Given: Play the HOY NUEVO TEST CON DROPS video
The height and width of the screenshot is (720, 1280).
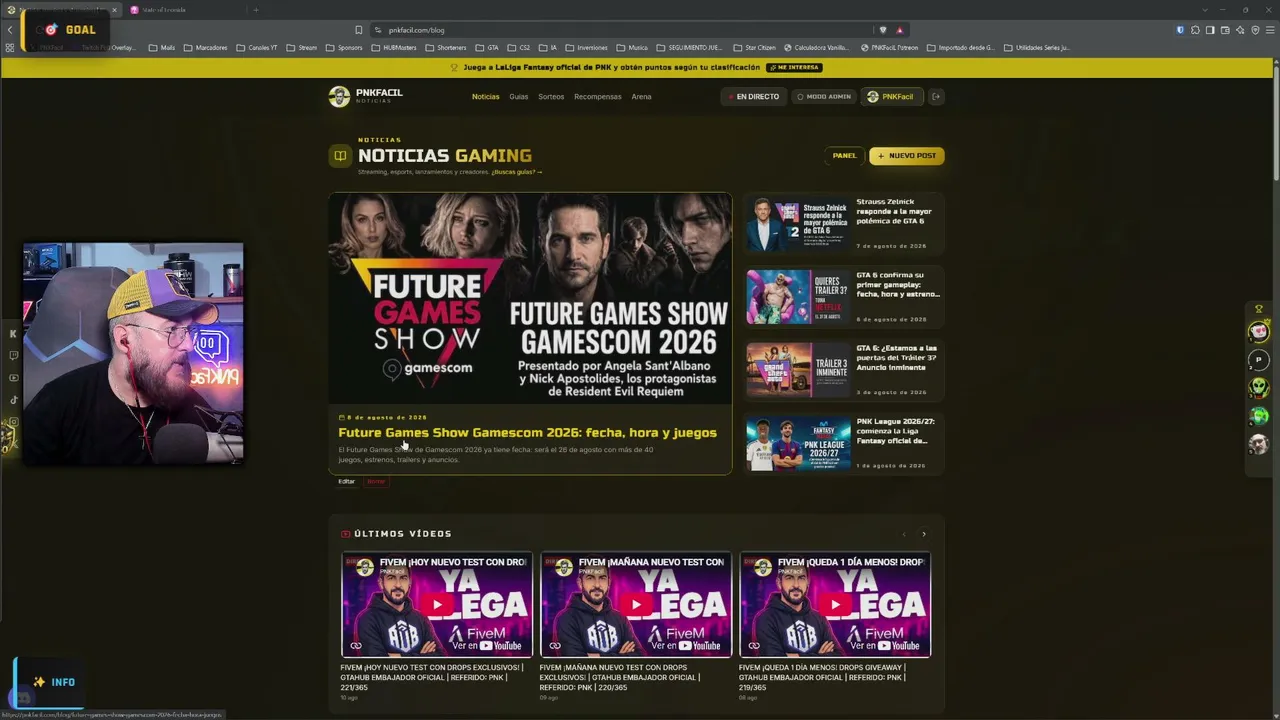Looking at the screenshot, I should [x=437, y=604].
